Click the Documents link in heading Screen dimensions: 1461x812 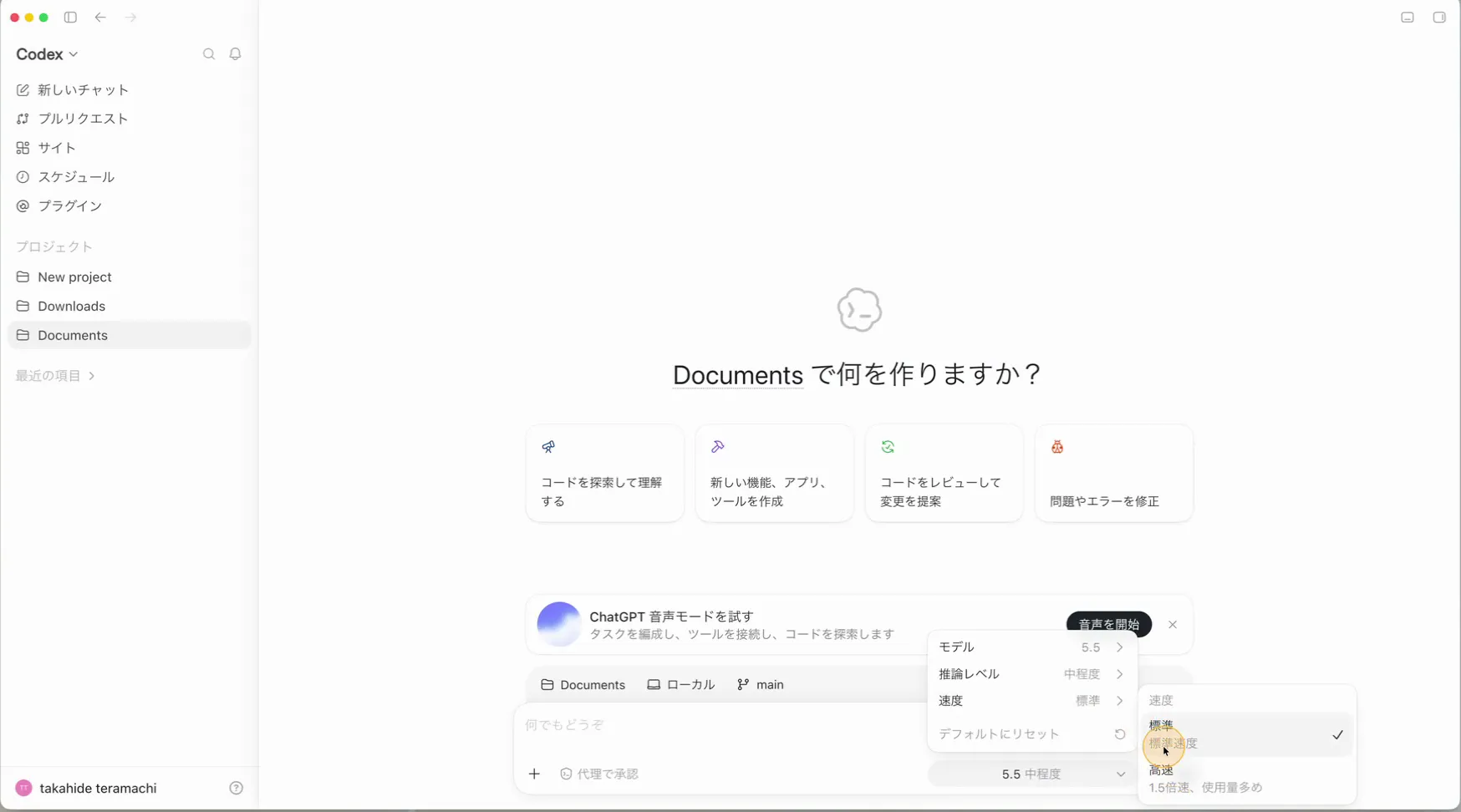(x=738, y=374)
